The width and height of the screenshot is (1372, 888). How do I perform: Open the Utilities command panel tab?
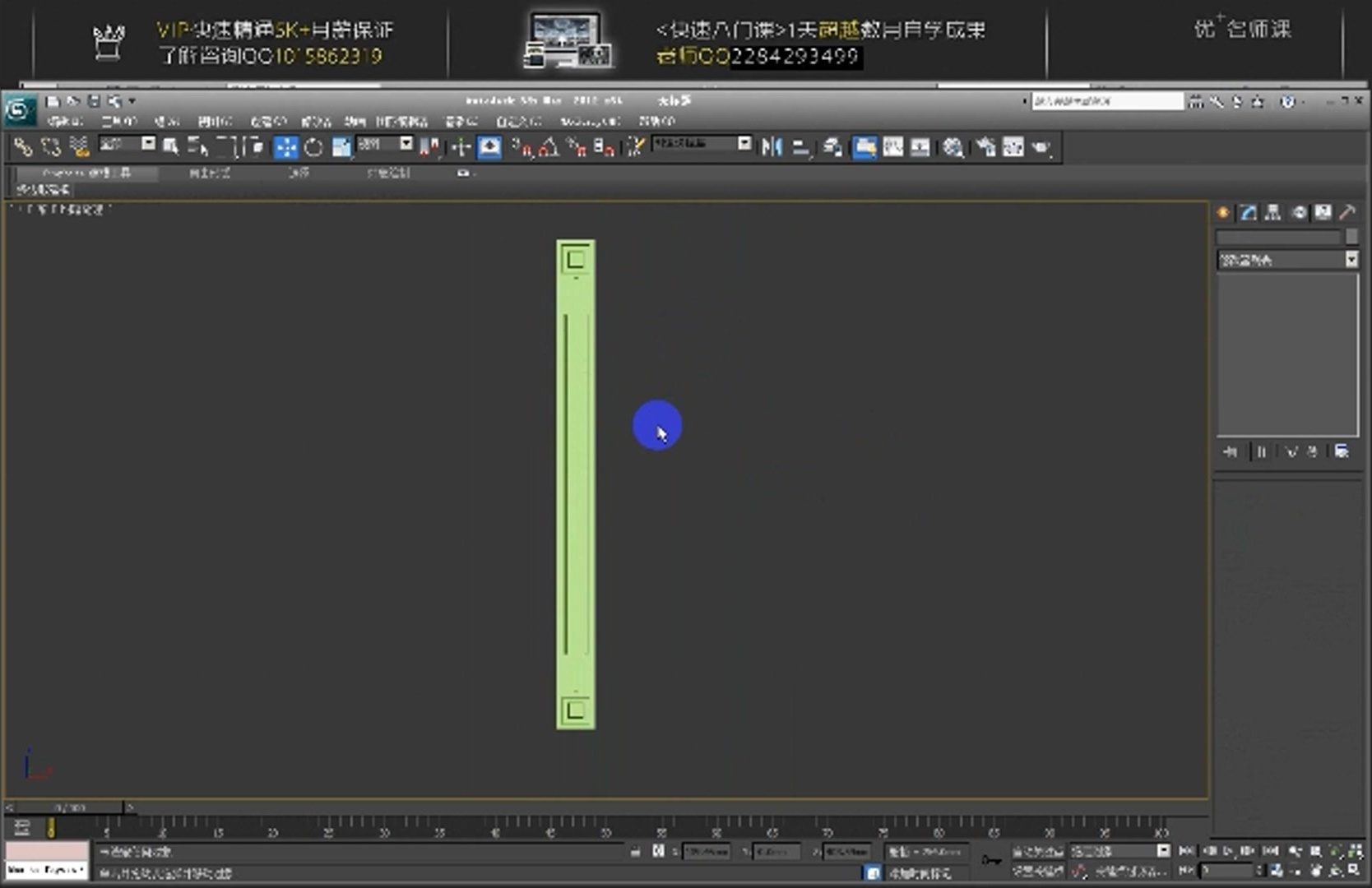tap(1347, 212)
